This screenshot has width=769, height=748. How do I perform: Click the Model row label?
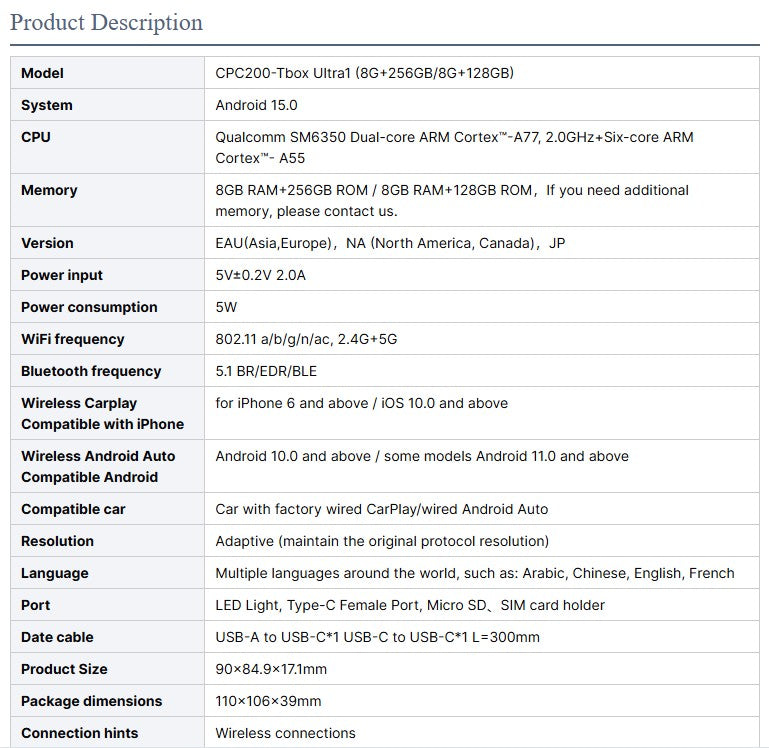(42, 73)
